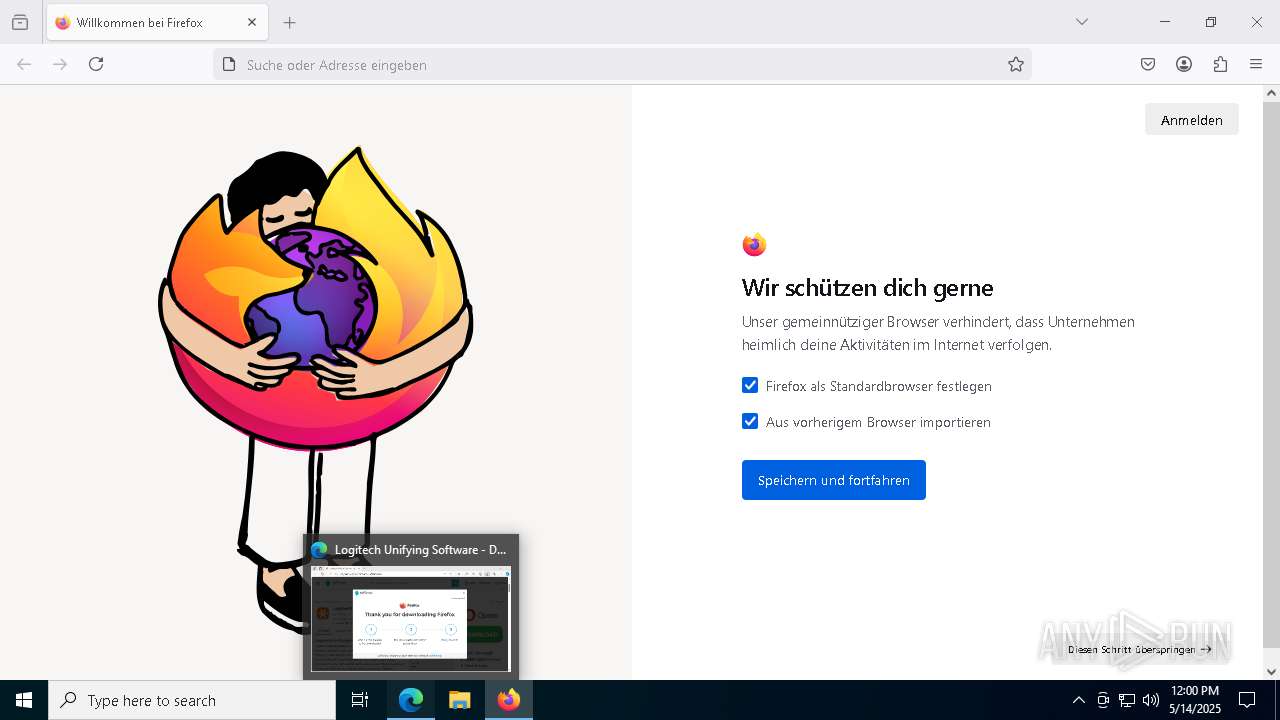Open the volume tray icon
1280x720 pixels.
pos(1151,700)
